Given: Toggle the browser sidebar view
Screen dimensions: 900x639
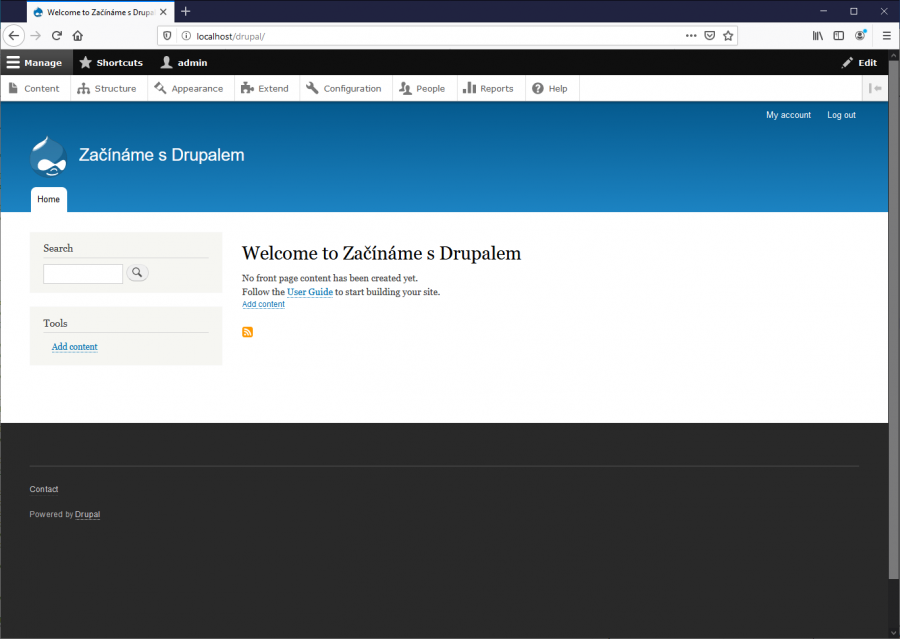Looking at the screenshot, I should tap(839, 36).
